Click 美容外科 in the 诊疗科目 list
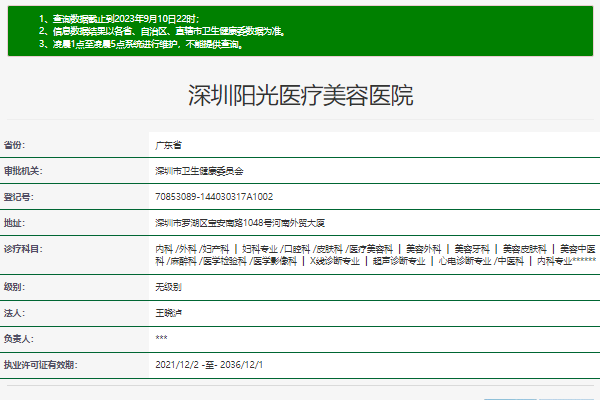 (424, 249)
